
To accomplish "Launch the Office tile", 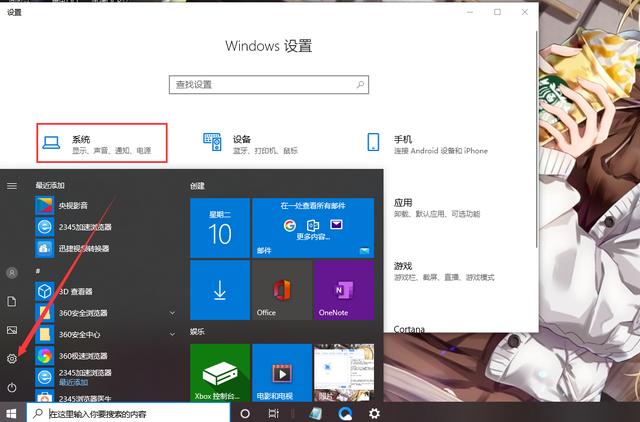I will pyautogui.click(x=282, y=290).
